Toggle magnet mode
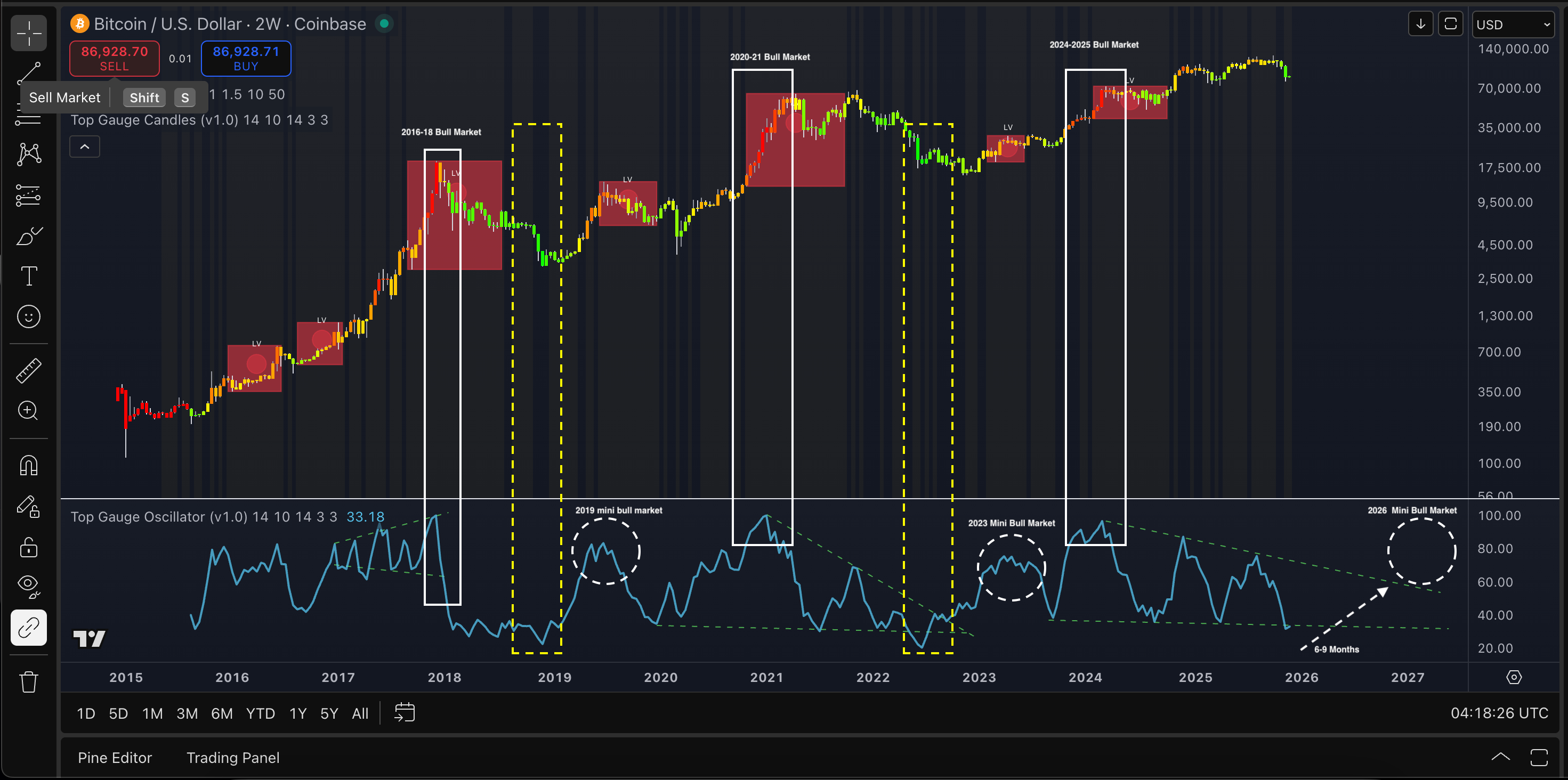The width and height of the screenshot is (1568, 780). coord(29,466)
